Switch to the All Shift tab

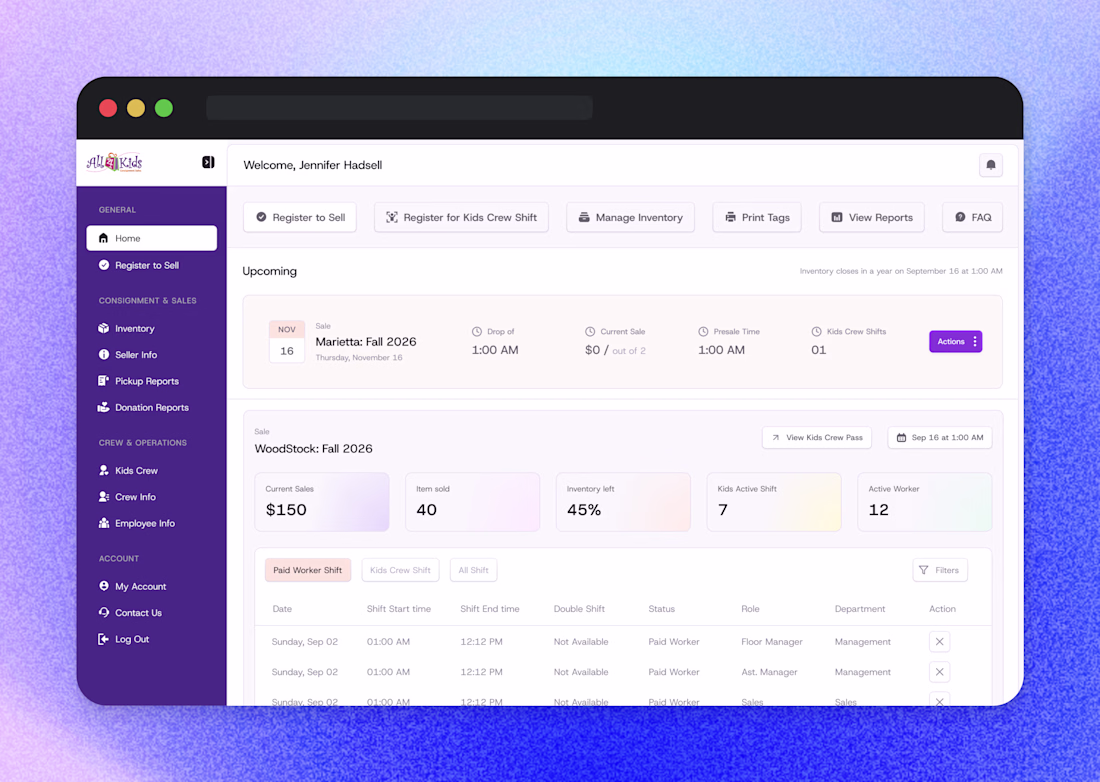474,570
